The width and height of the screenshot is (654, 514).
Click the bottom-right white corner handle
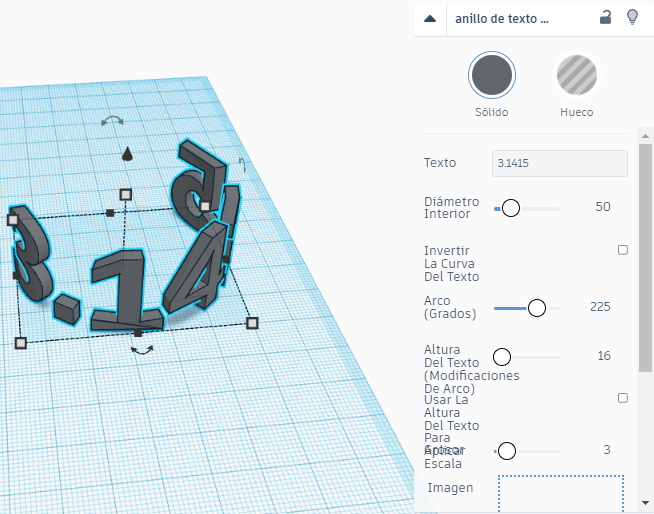[252, 323]
